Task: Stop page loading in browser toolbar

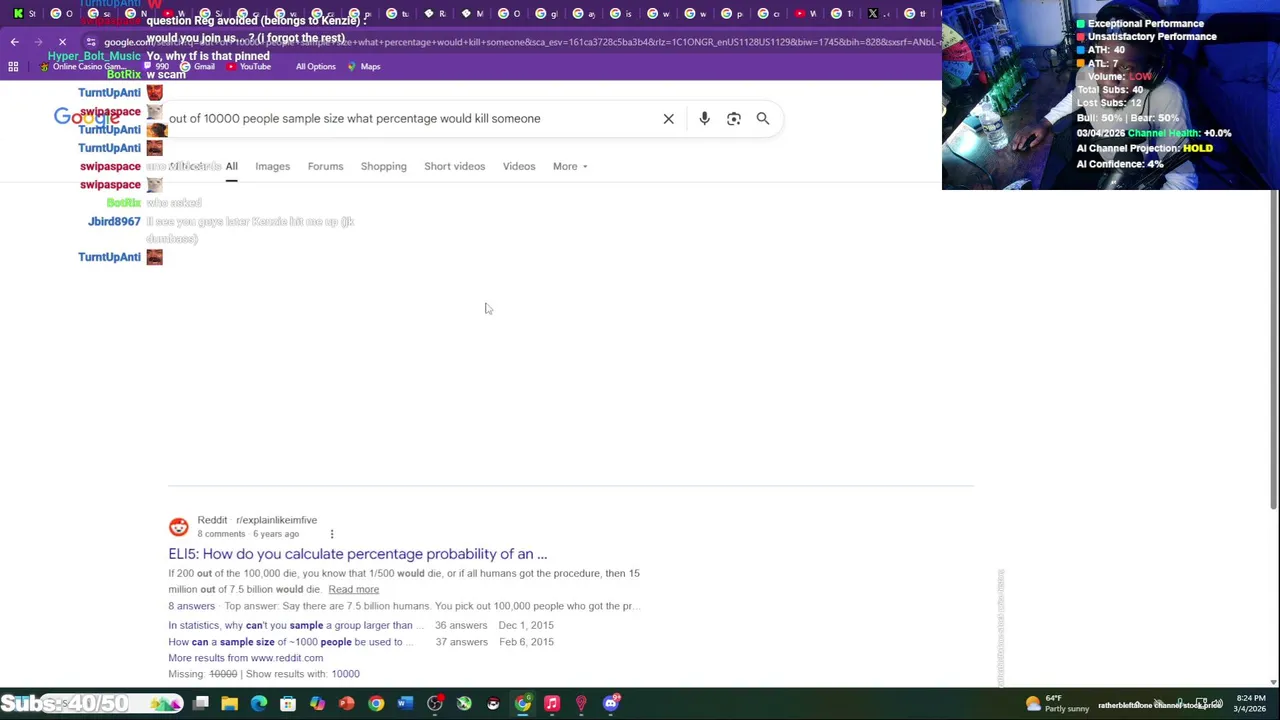Action: (62, 42)
